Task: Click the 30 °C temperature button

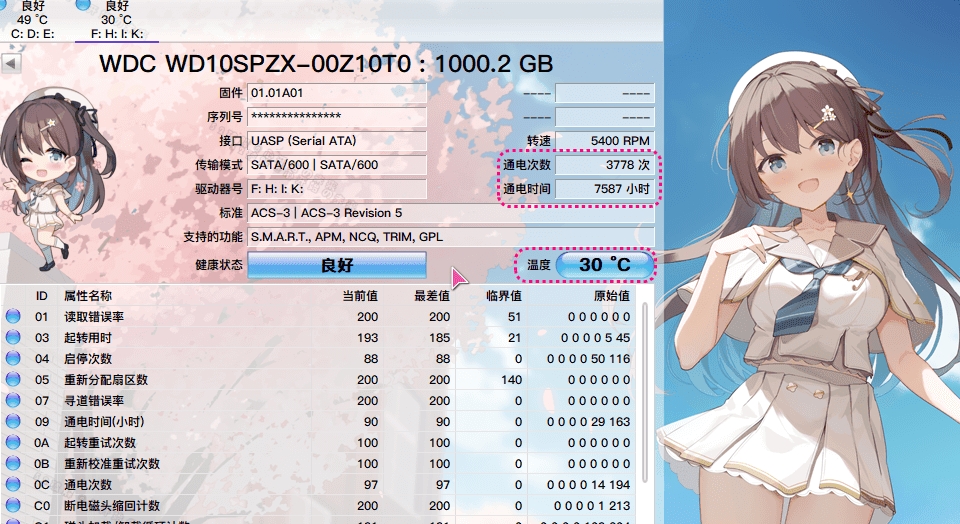Action: coord(604,264)
